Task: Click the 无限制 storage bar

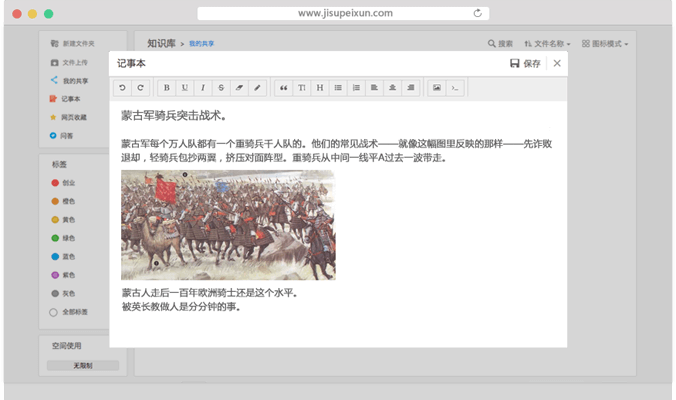Action: click(83, 366)
